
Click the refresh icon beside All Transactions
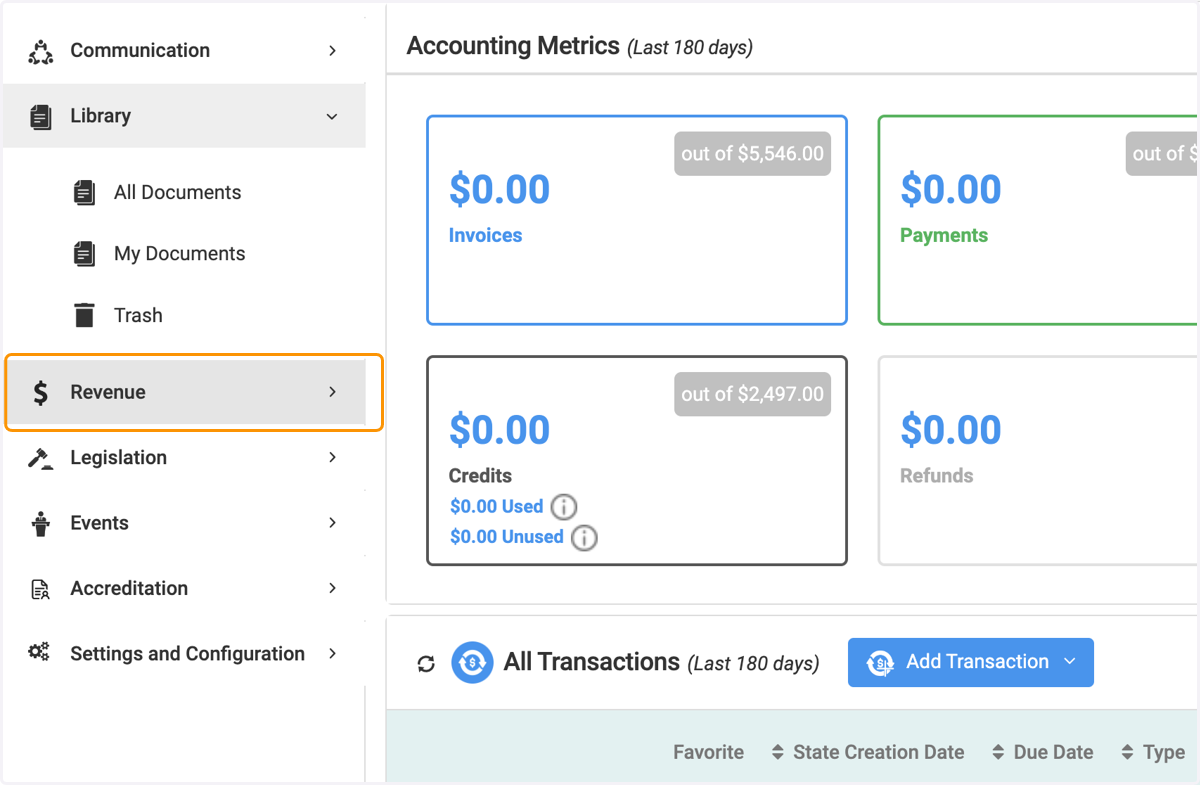point(426,664)
